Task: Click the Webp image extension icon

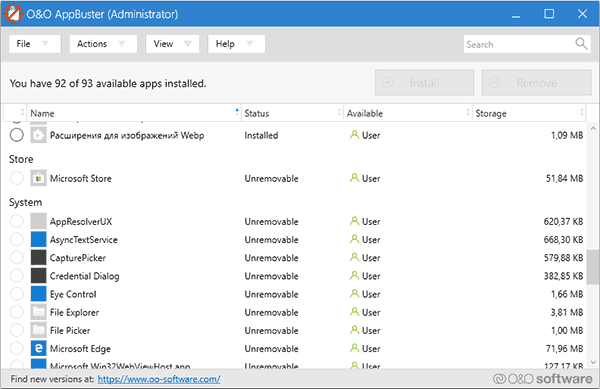Action: click(x=38, y=135)
